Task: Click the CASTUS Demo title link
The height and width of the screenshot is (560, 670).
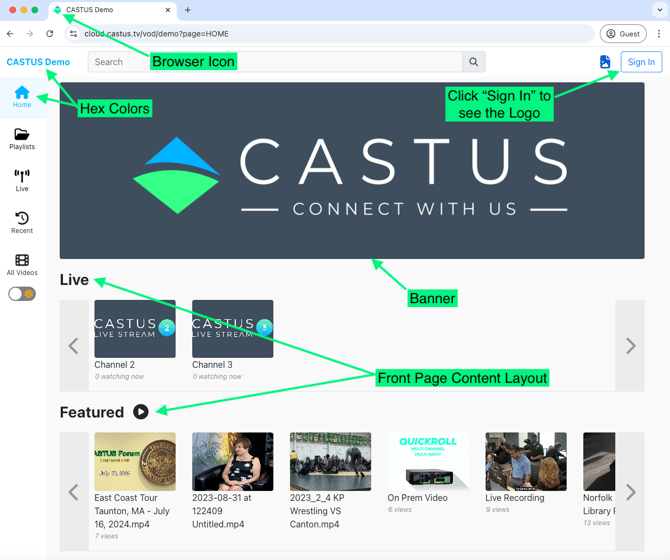Action: tap(38, 62)
